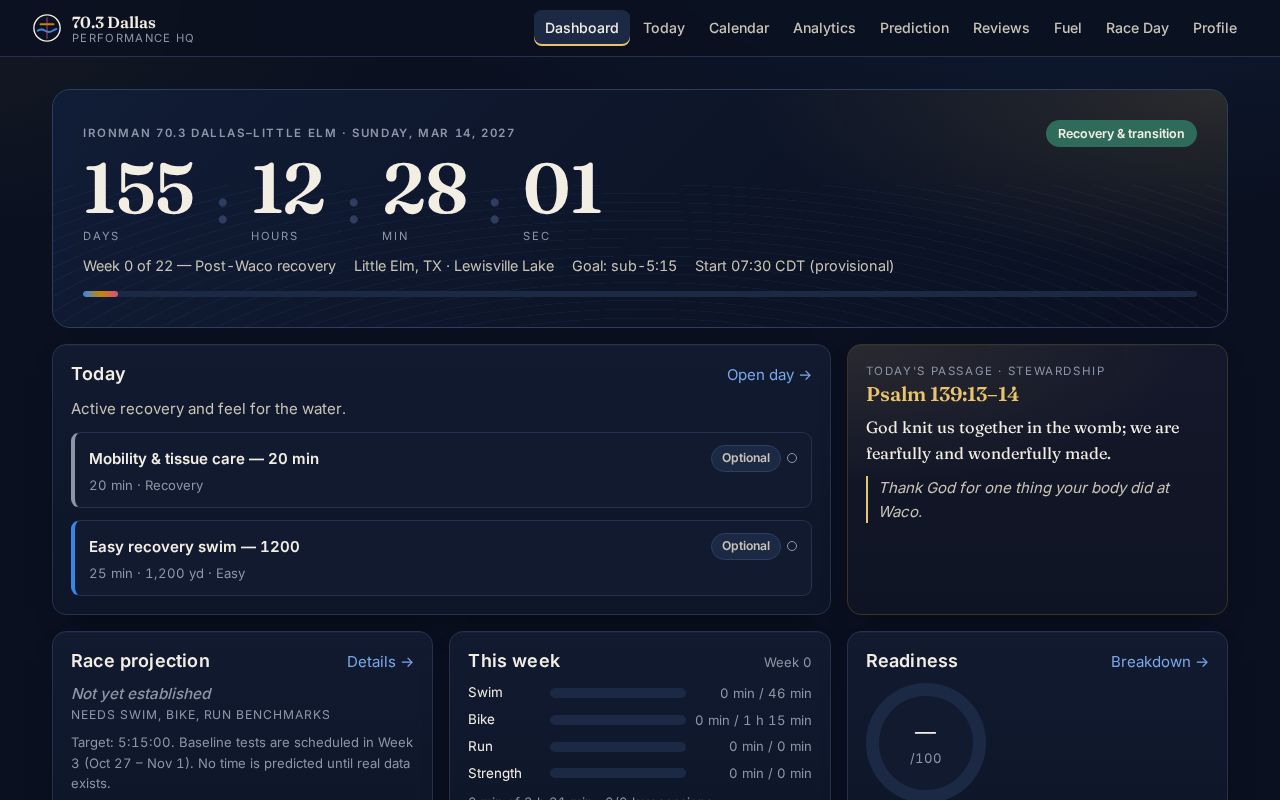The height and width of the screenshot is (800, 1280).
Task: Click Optional tag on Easy recovery swim
Action: [x=746, y=546]
